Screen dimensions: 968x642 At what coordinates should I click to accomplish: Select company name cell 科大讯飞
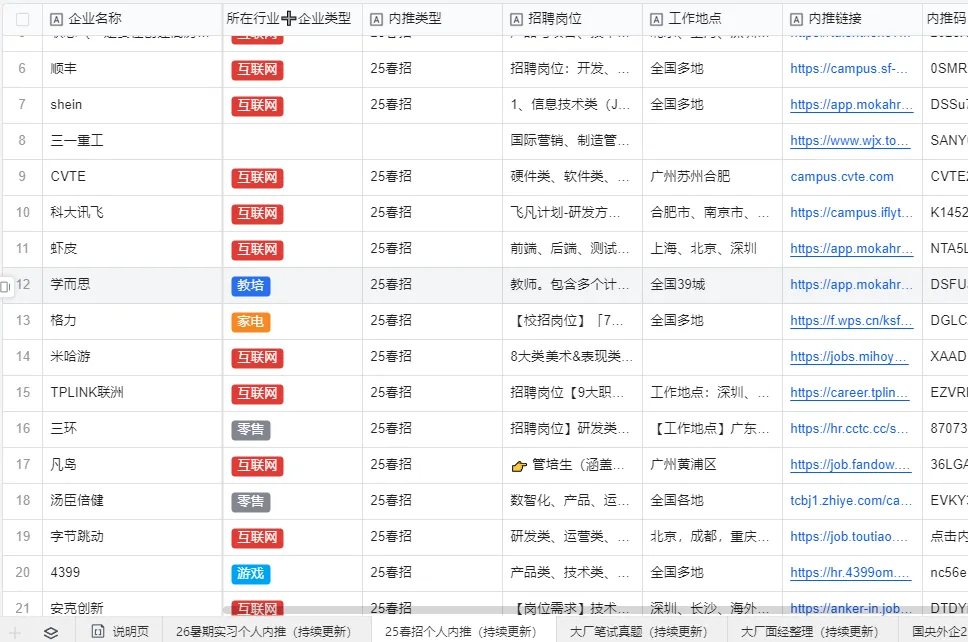(132, 213)
